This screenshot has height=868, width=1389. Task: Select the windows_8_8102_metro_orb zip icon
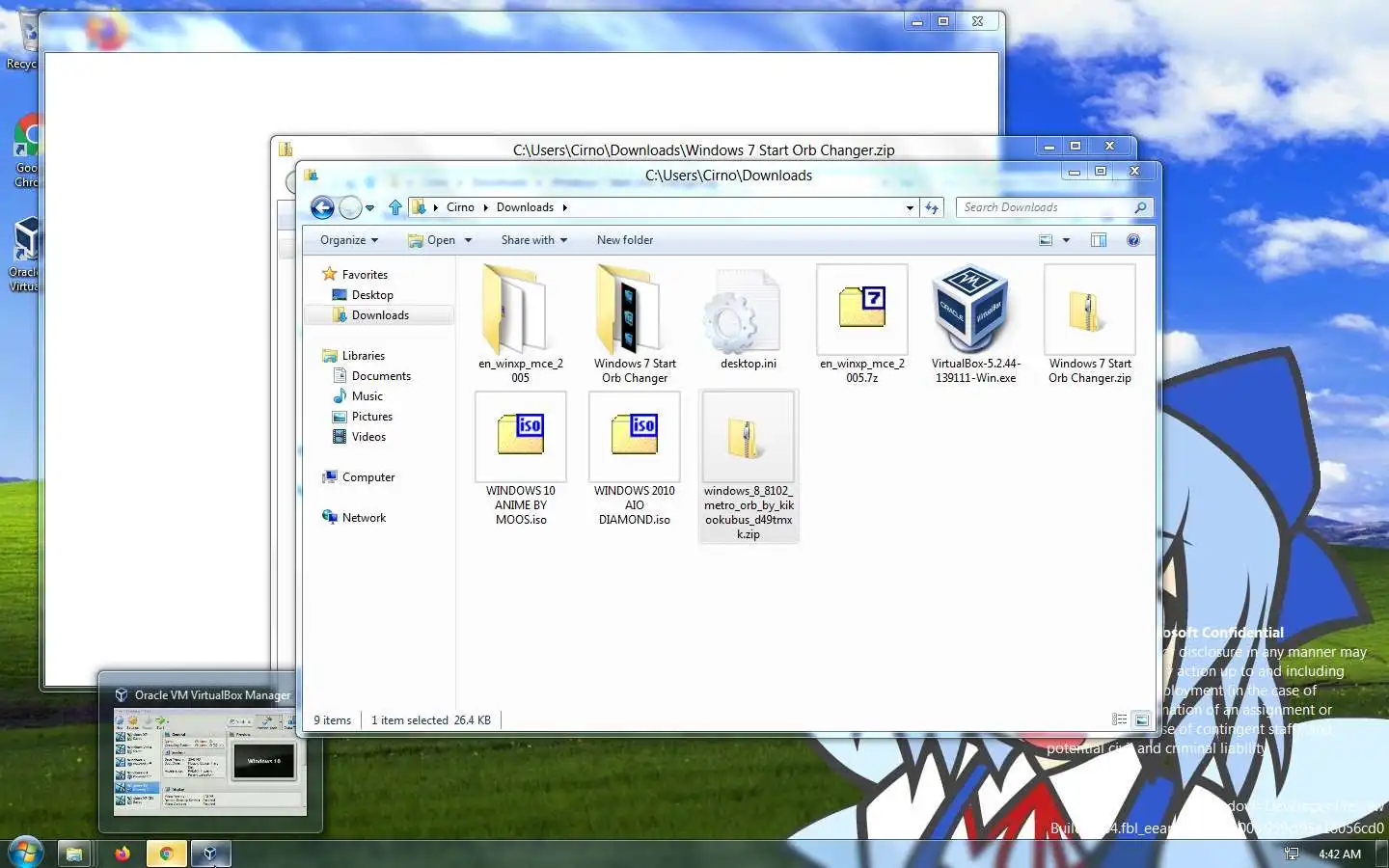click(748, 436)
